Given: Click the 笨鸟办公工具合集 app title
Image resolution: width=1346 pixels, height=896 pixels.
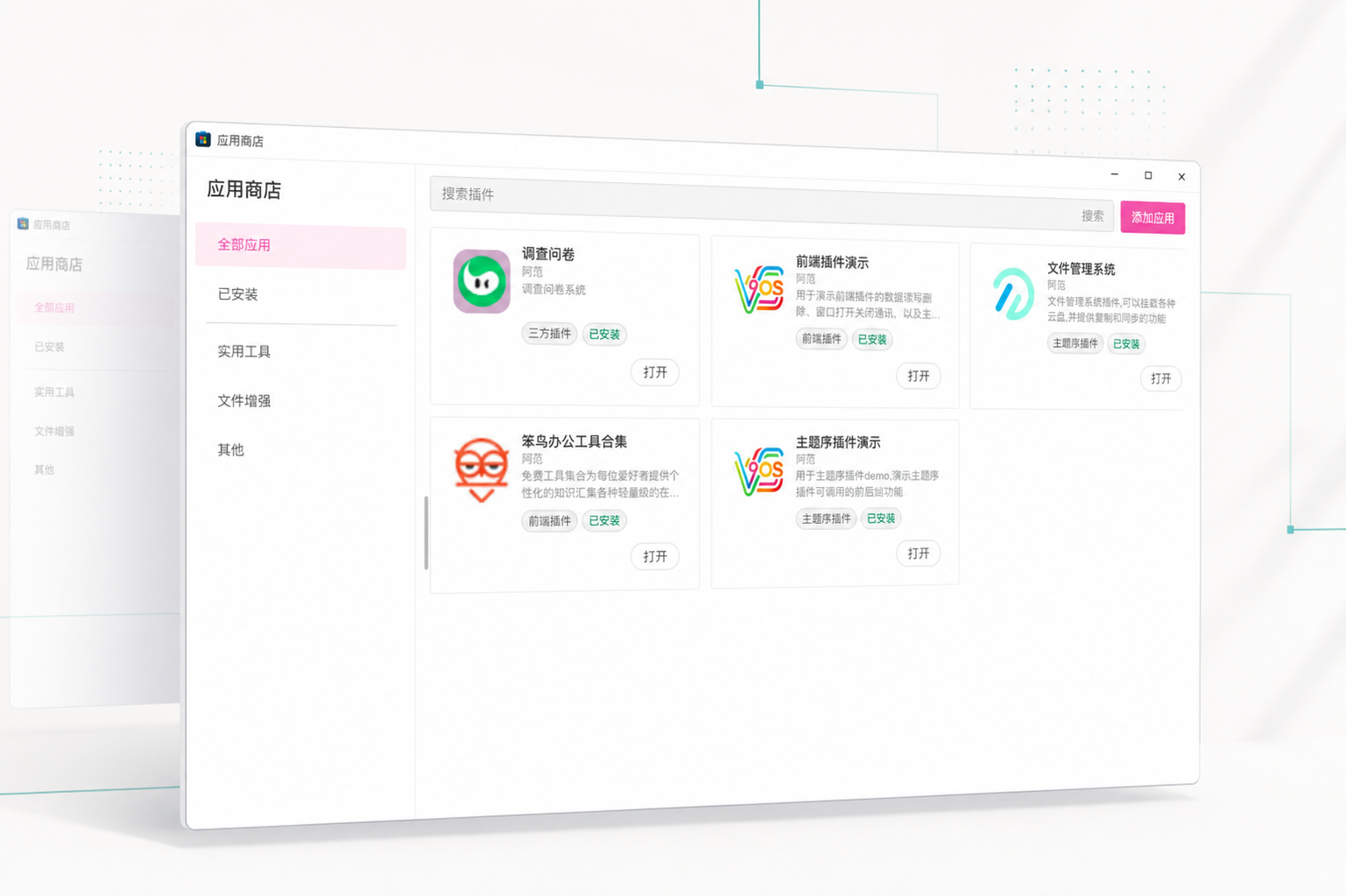Looking at the screenshot, I should coord(574,441).
